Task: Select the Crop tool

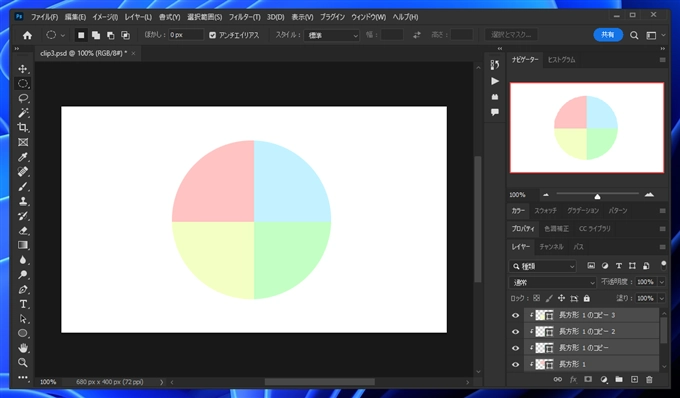Action: click(x=23, y=127)
